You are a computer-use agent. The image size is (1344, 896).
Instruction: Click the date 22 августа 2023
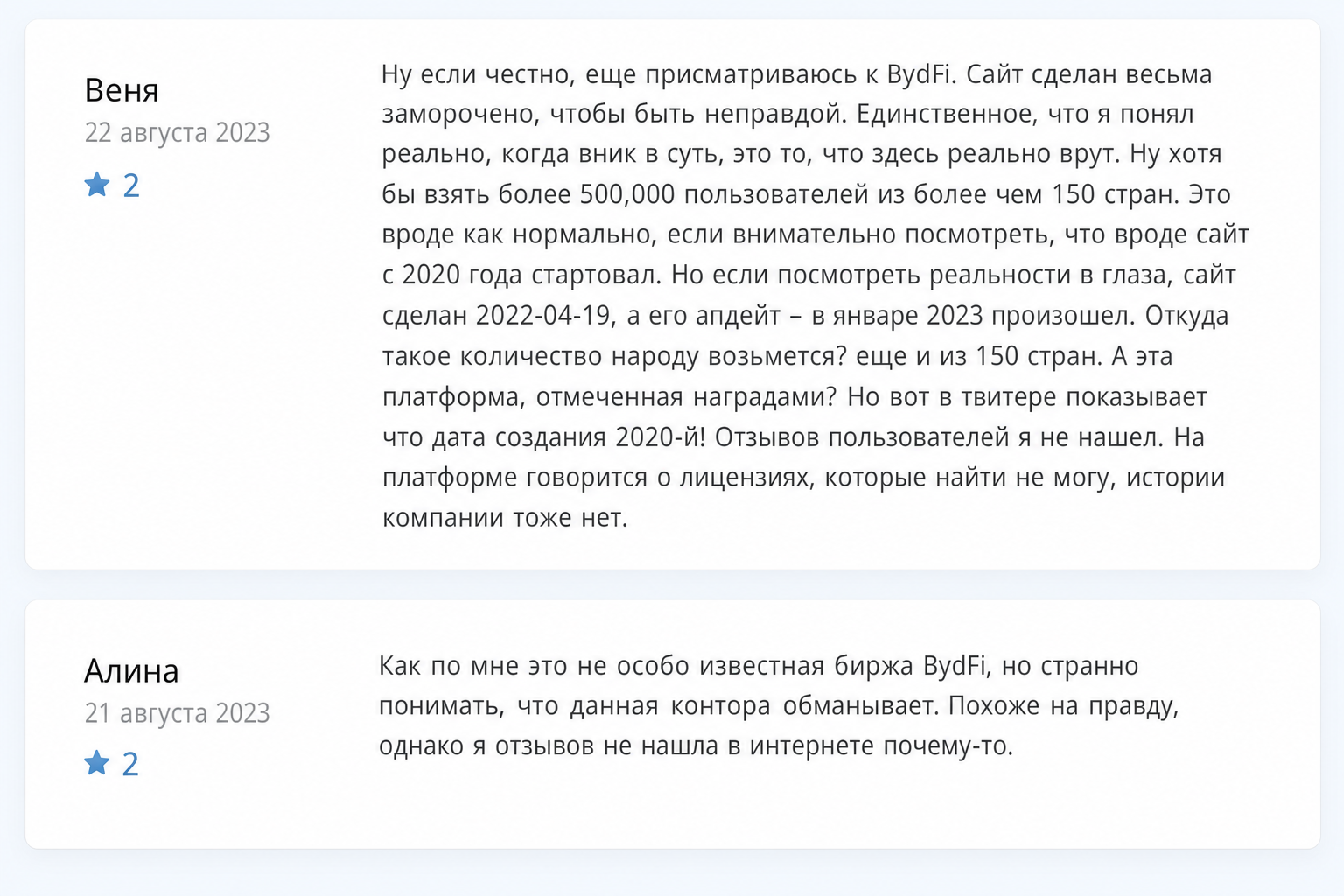pyautogui.click(x=177, y=133)
